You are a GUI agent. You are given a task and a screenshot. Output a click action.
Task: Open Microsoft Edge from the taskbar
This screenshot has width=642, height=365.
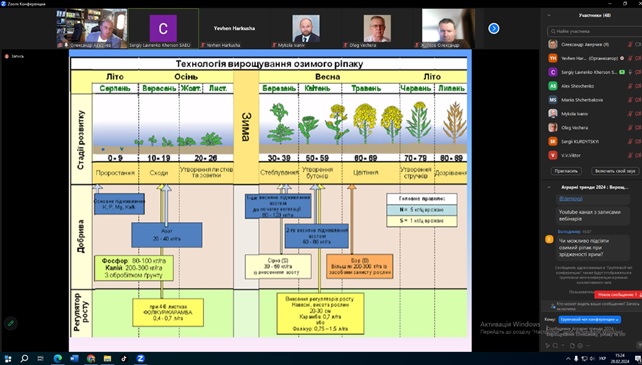click(58, 358)
